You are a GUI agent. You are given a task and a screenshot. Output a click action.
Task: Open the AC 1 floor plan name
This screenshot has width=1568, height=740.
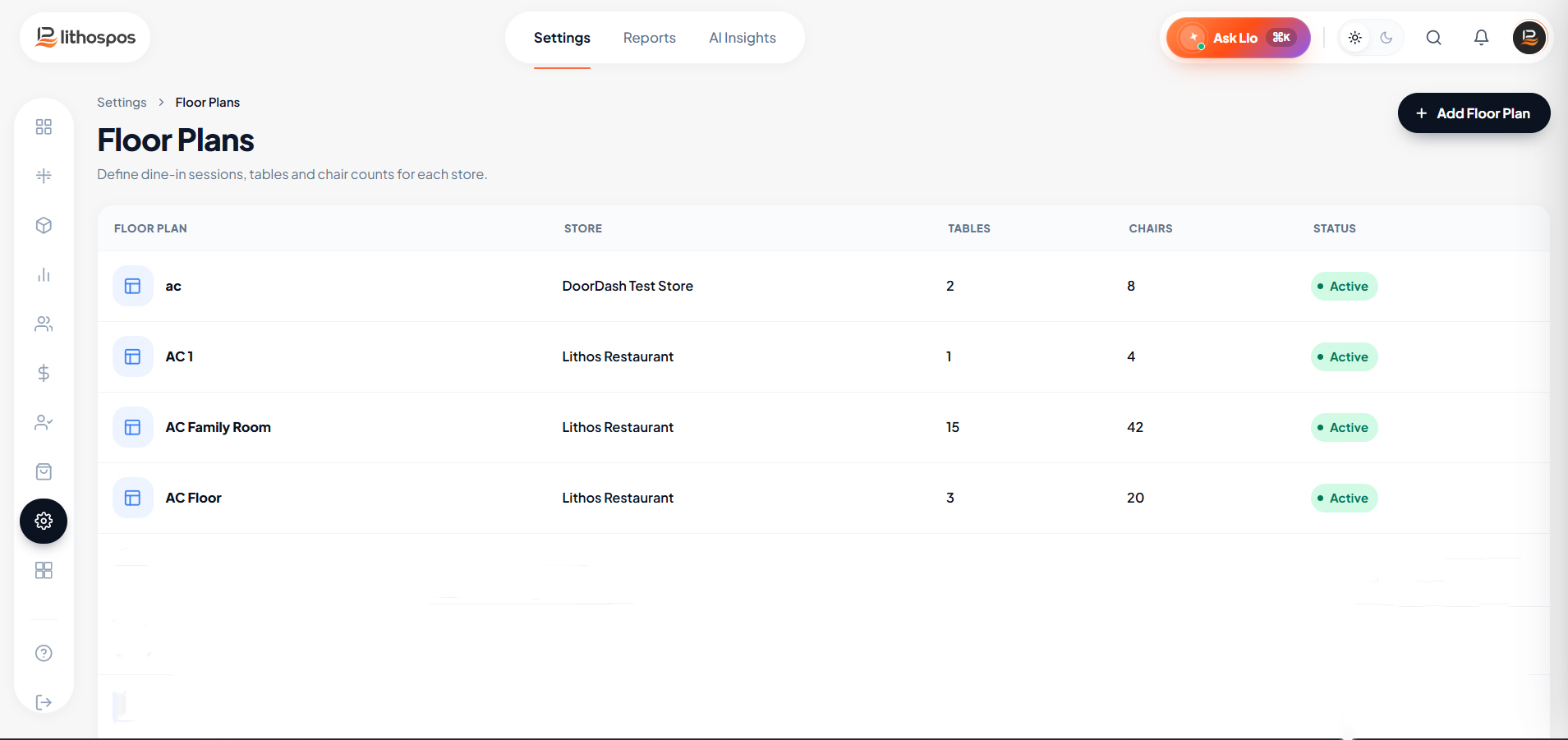click(x=179, y=356)
